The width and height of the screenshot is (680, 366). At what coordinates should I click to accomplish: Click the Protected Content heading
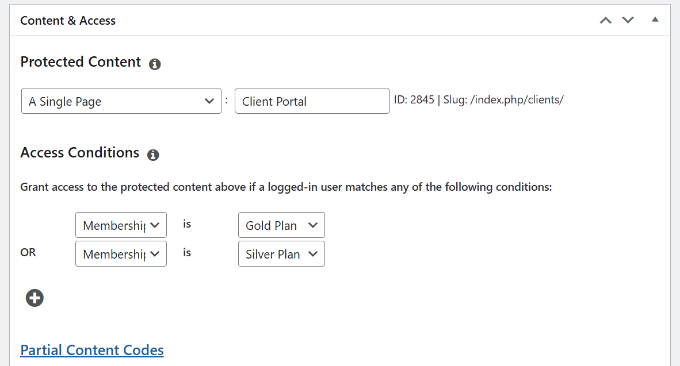(x=81, y=62)
